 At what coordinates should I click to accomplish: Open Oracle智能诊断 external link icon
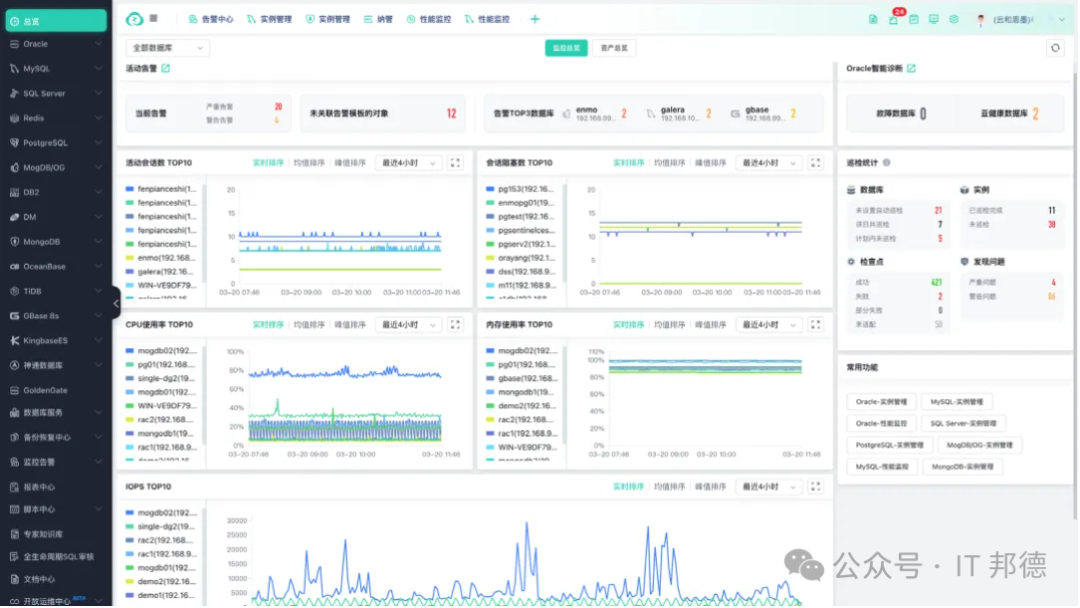point(911,68)
